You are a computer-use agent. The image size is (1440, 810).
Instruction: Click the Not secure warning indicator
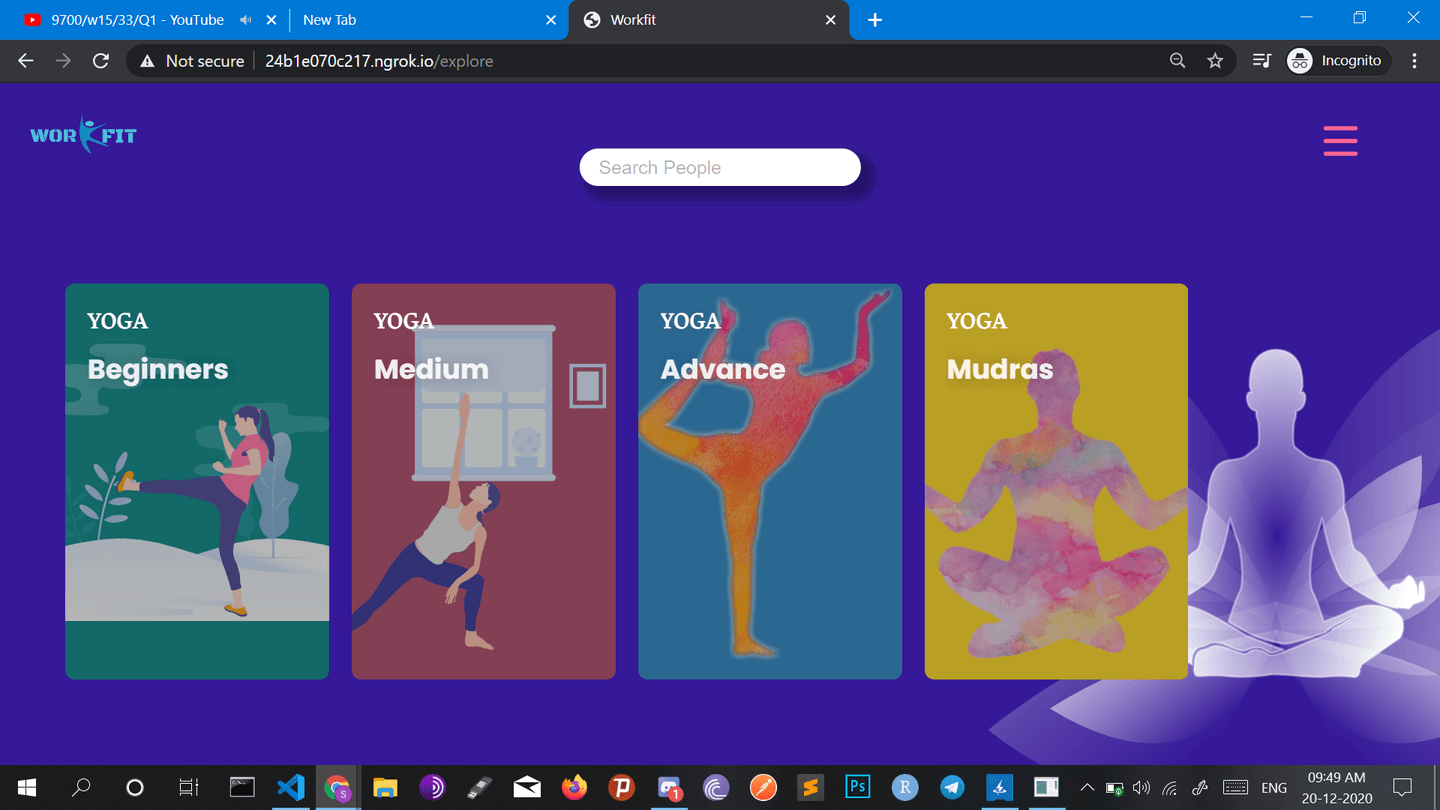point(192,61)
